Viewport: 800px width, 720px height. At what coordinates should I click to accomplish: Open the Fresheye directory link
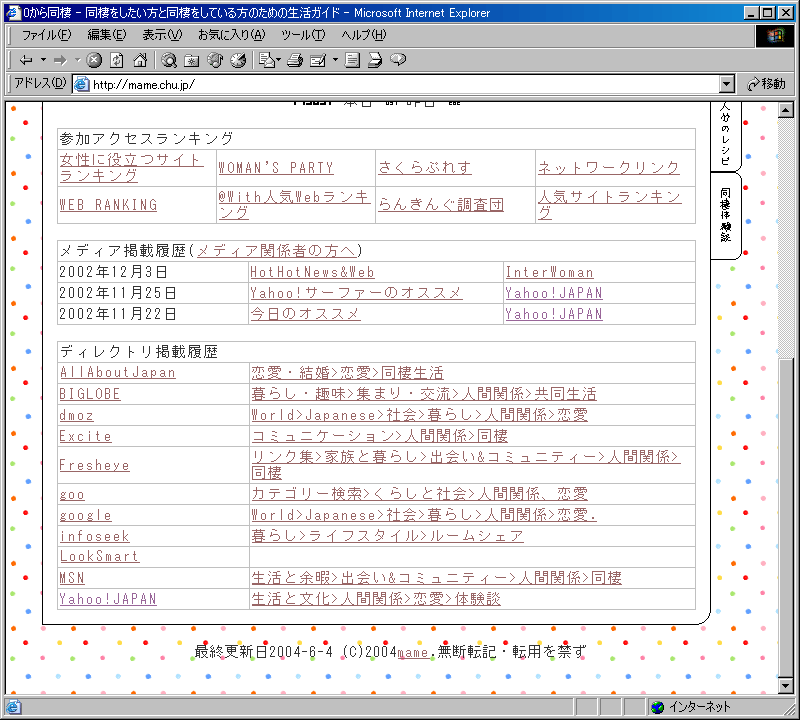coord(94,465)
